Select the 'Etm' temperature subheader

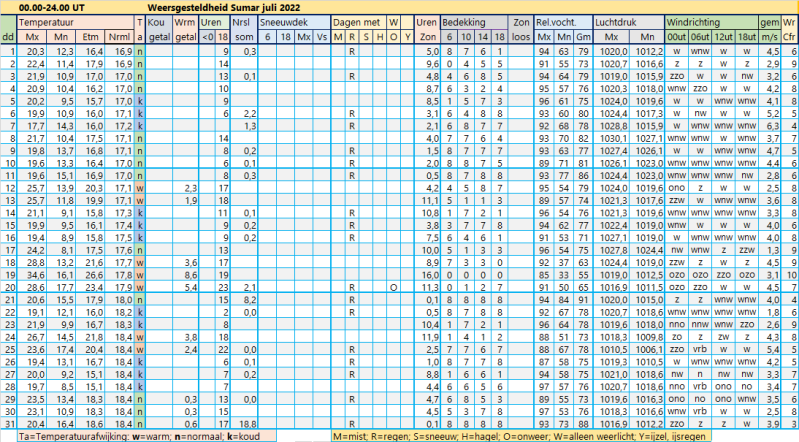[90, 37]
